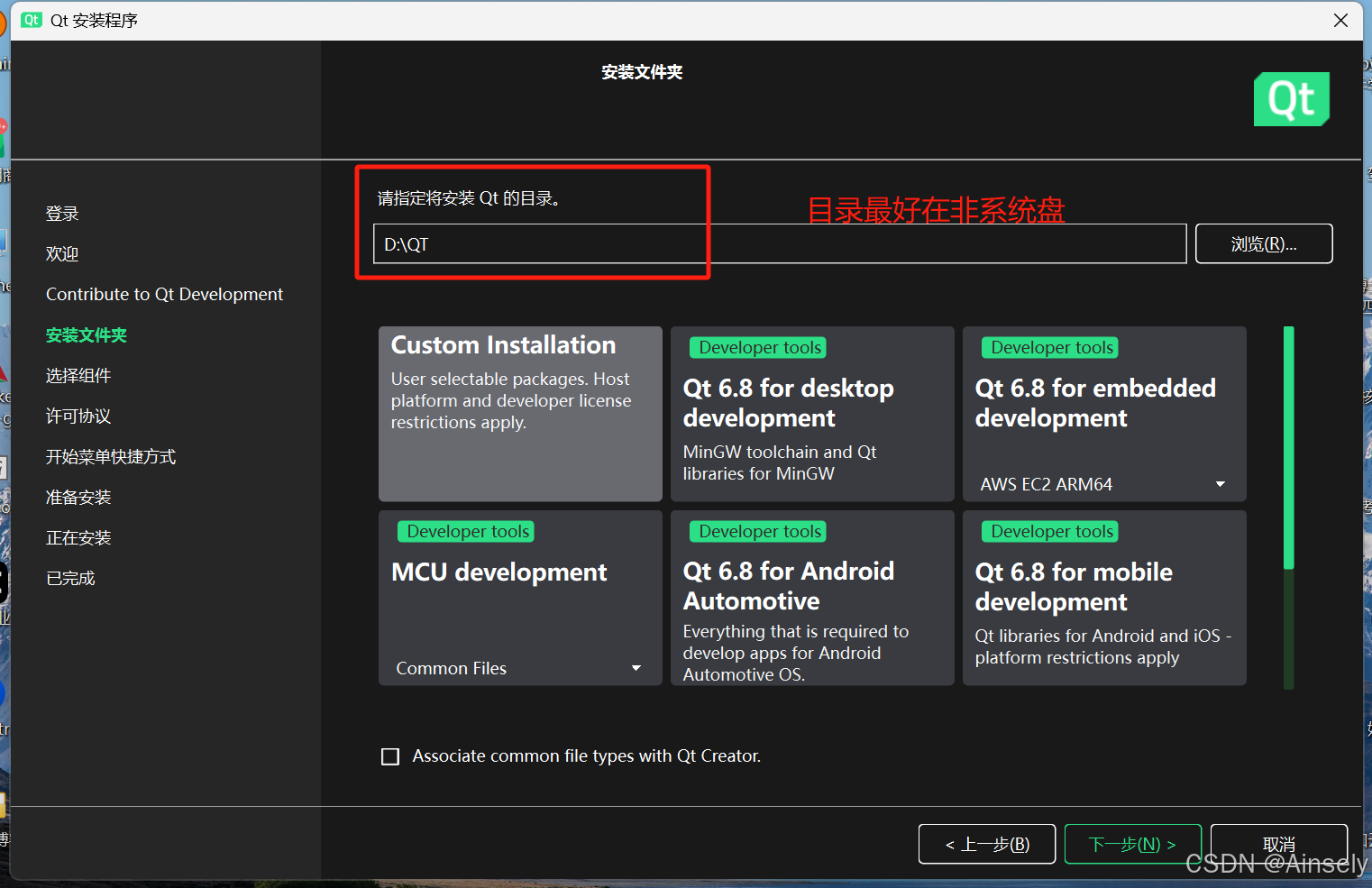Click the 已完成 sidebar step
Screen dimensions: 1372x888
click(x=70, y=579)
